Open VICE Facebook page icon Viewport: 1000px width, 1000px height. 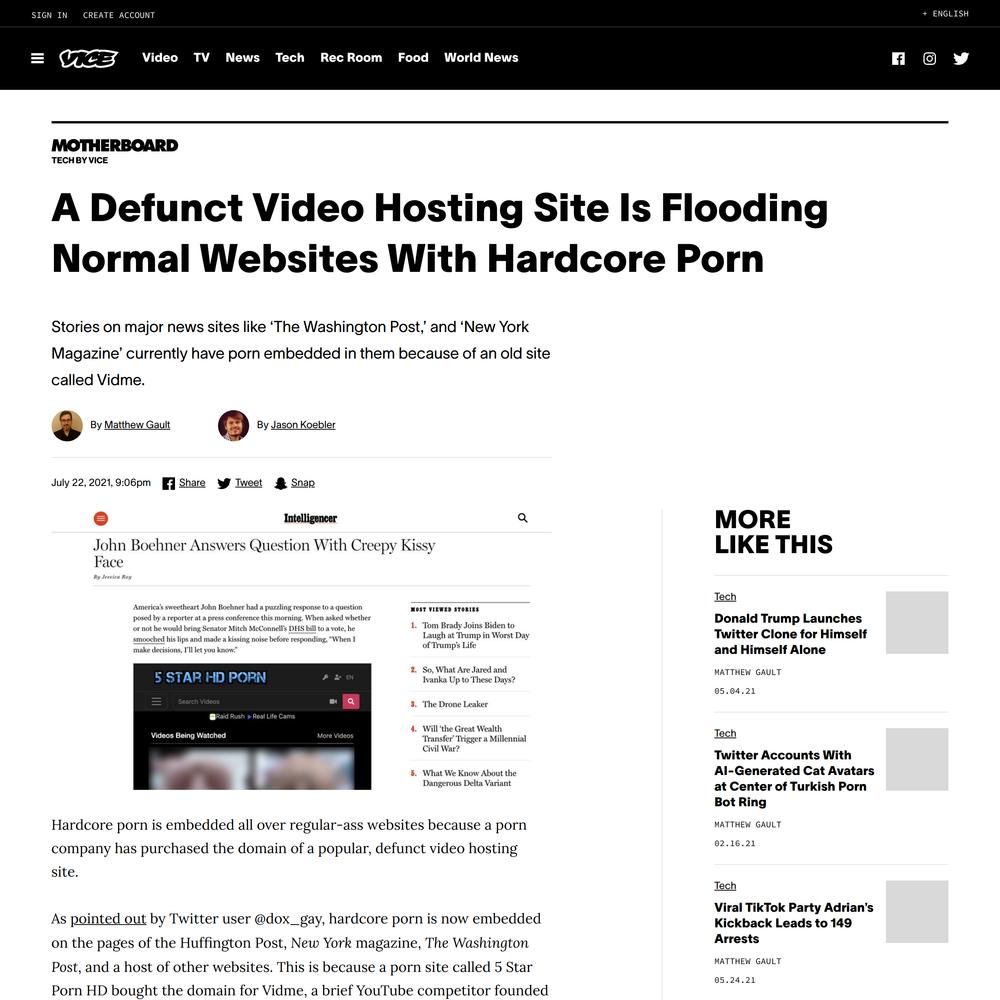pos(898,59)
